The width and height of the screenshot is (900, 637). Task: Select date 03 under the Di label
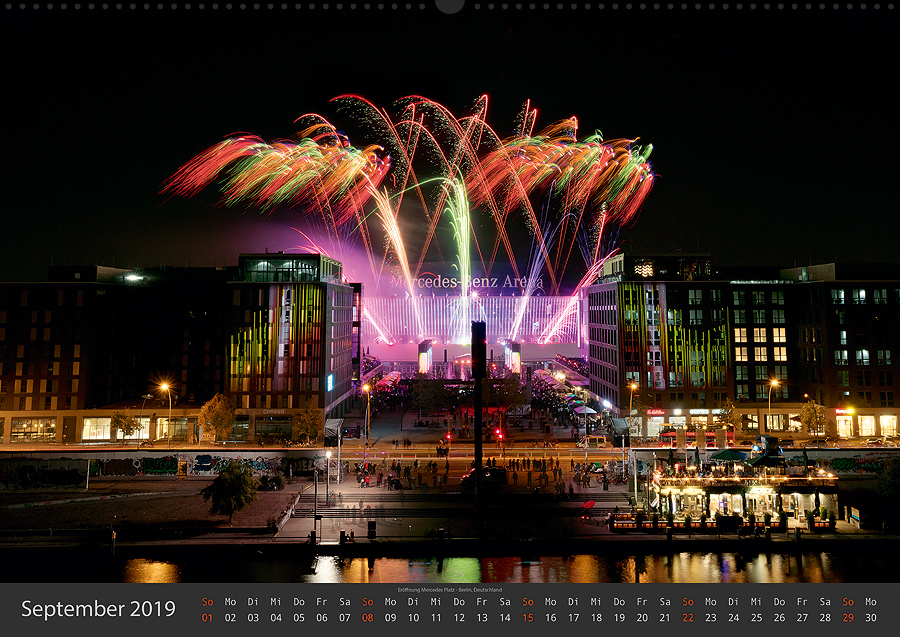point(253,618)
